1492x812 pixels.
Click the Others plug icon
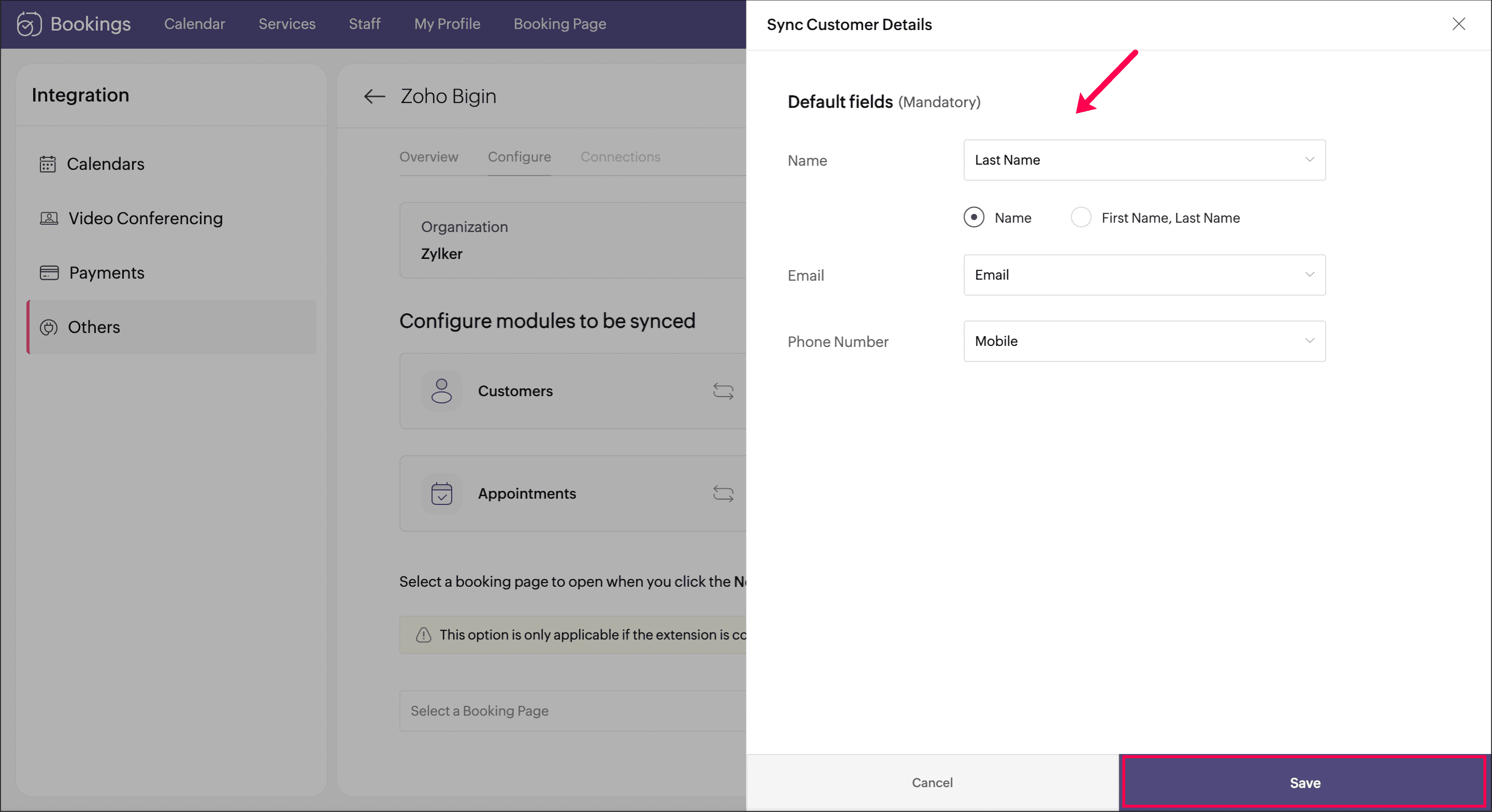click(49, 327)
